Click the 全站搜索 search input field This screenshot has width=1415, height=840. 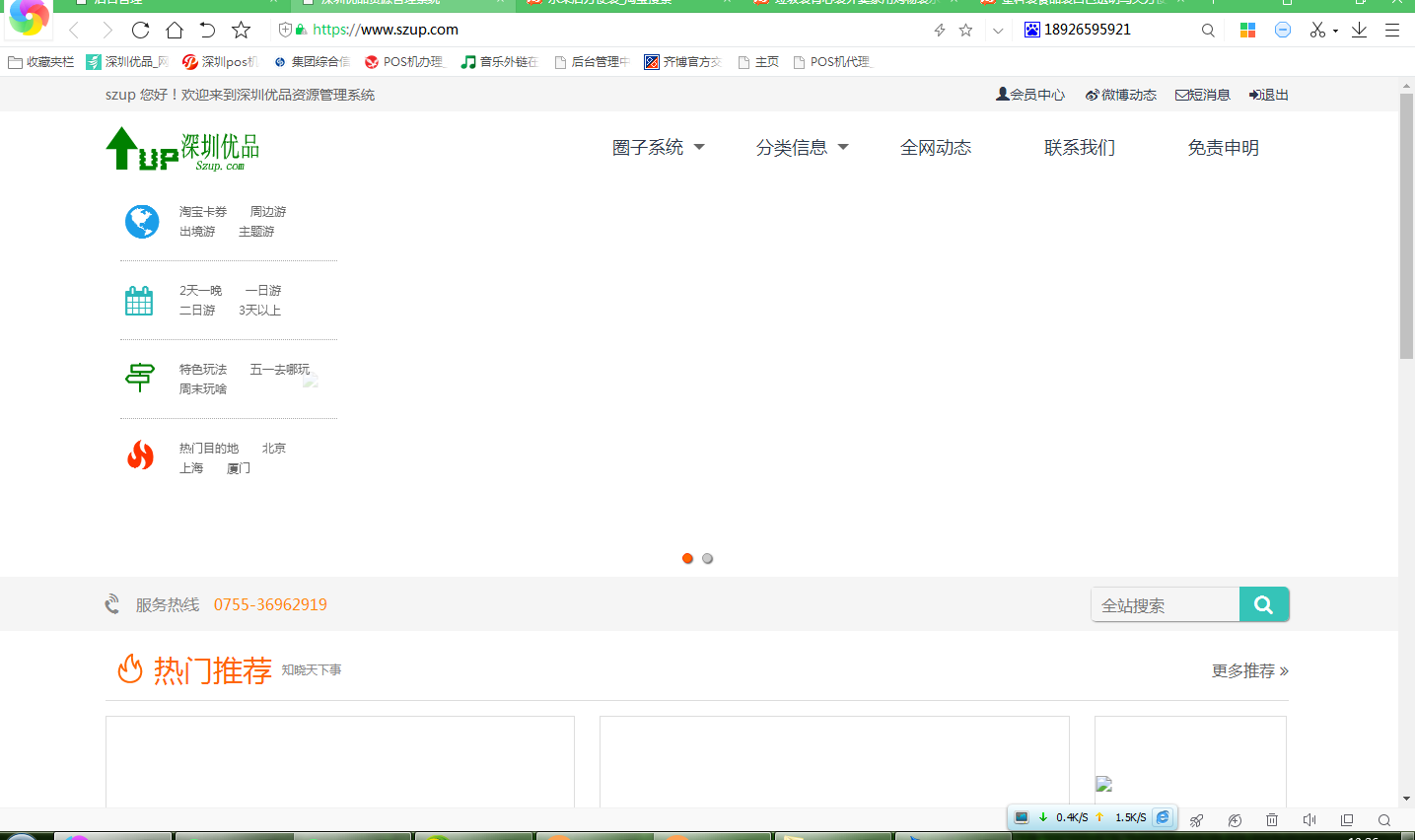point(1165,605)
